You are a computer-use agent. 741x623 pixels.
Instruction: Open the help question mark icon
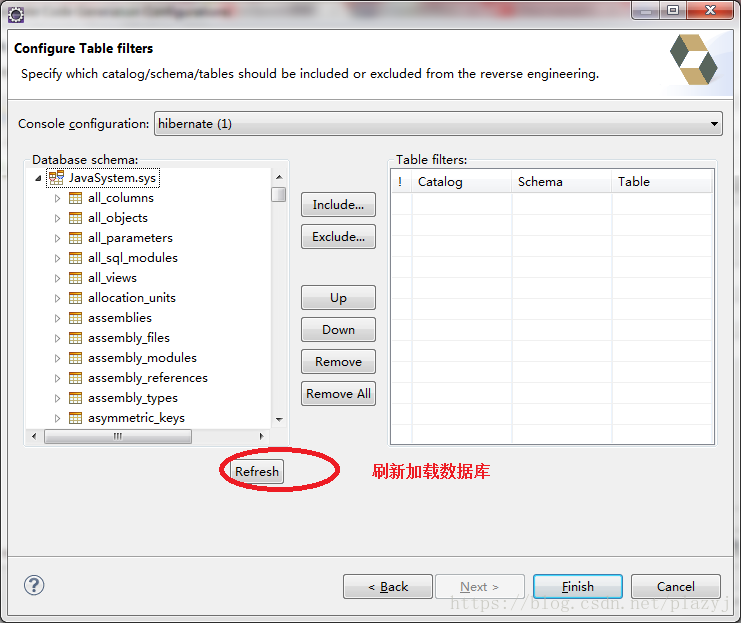pos(34,585)
